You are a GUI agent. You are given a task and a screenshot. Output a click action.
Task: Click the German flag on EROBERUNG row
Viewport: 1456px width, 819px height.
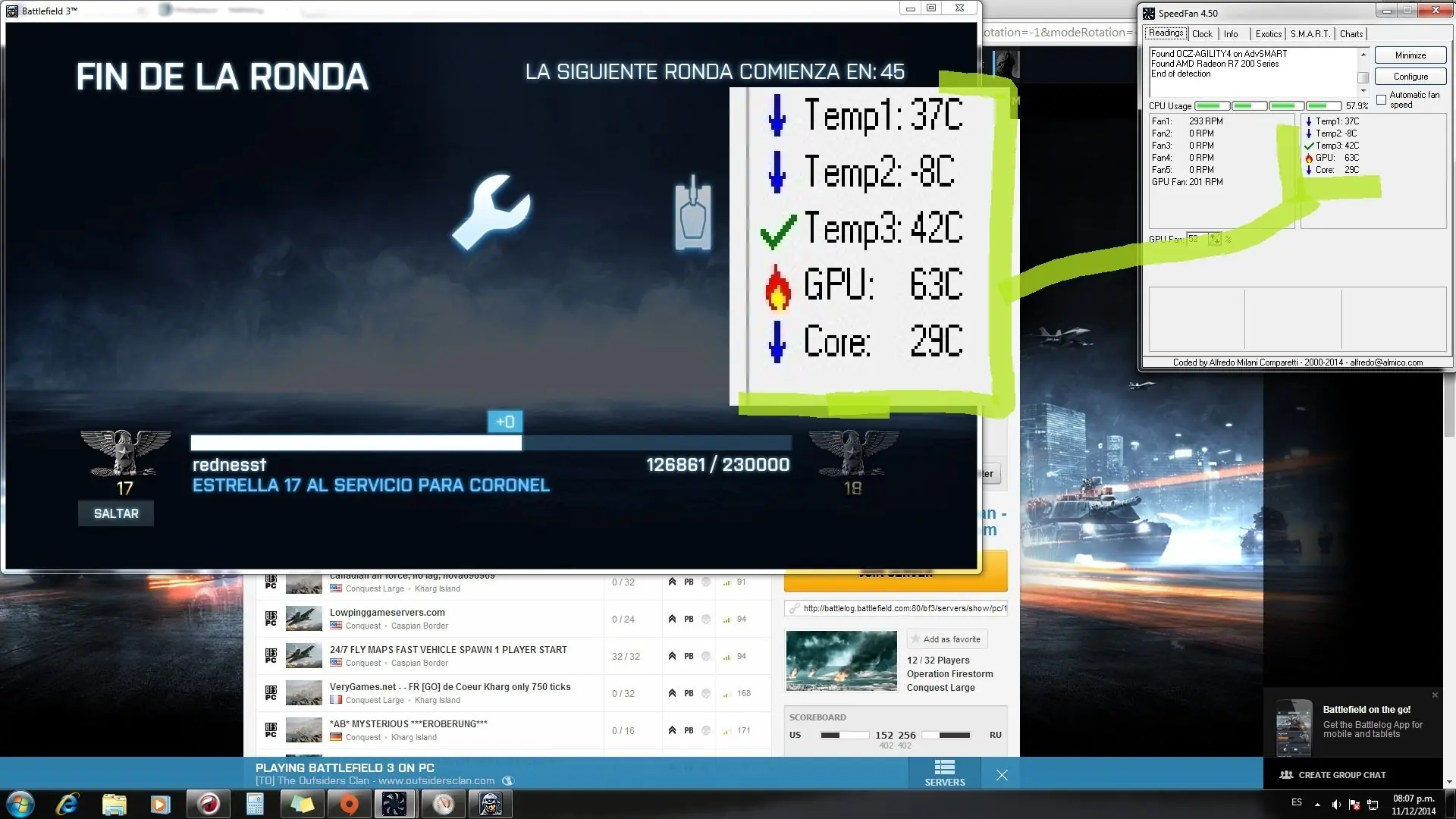pos(336,737)
